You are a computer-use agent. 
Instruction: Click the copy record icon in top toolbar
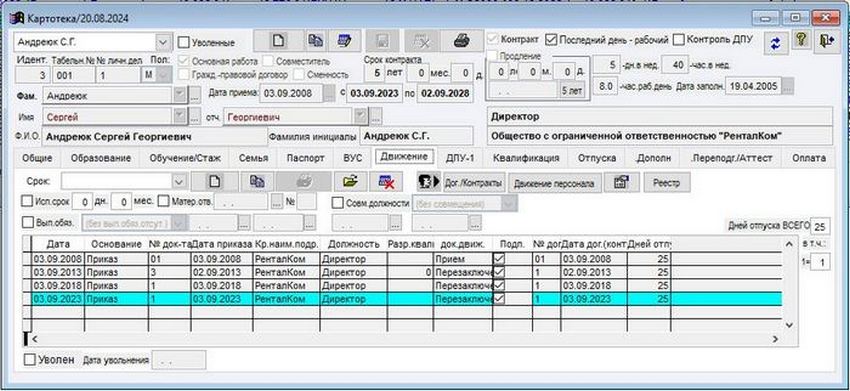point(315,41)
